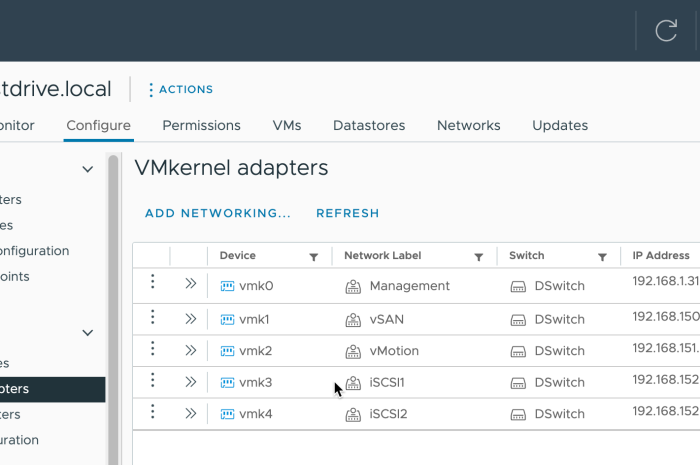Open the three-dot menu for vmk0

(x=152, y=284)
